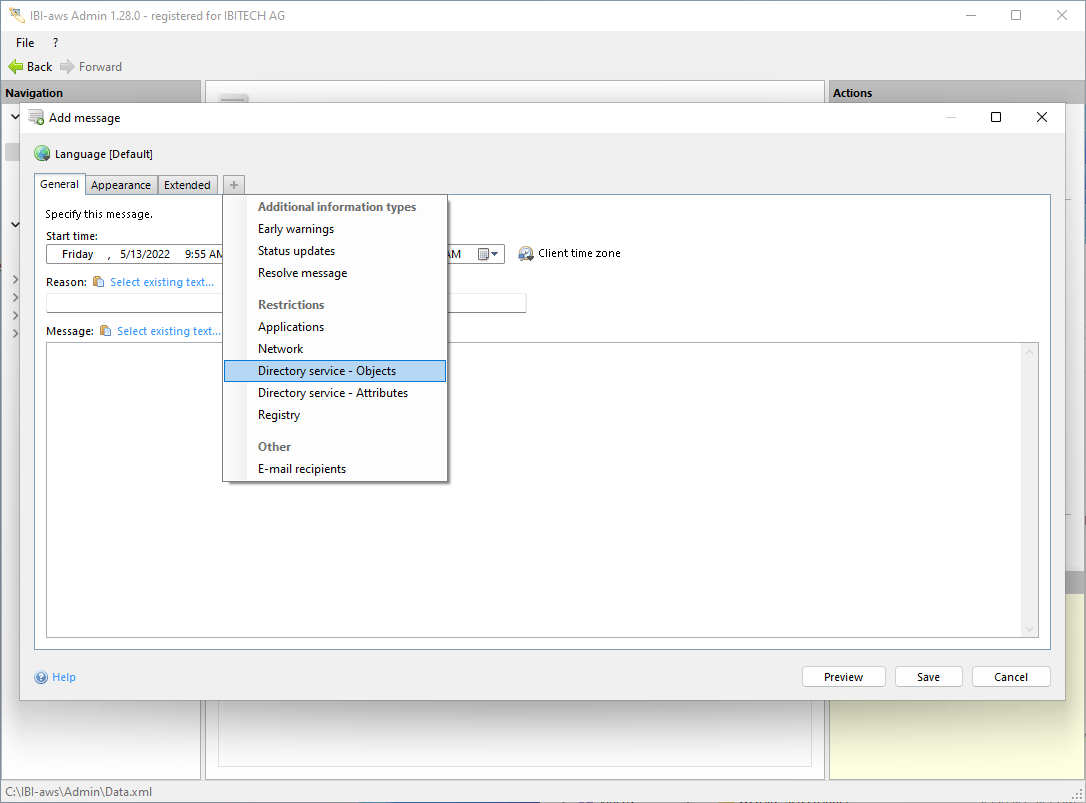This screenshot has height=803, width=1086.
Task: Switch to the Appearance tab
Action: [x=121, y=185]
